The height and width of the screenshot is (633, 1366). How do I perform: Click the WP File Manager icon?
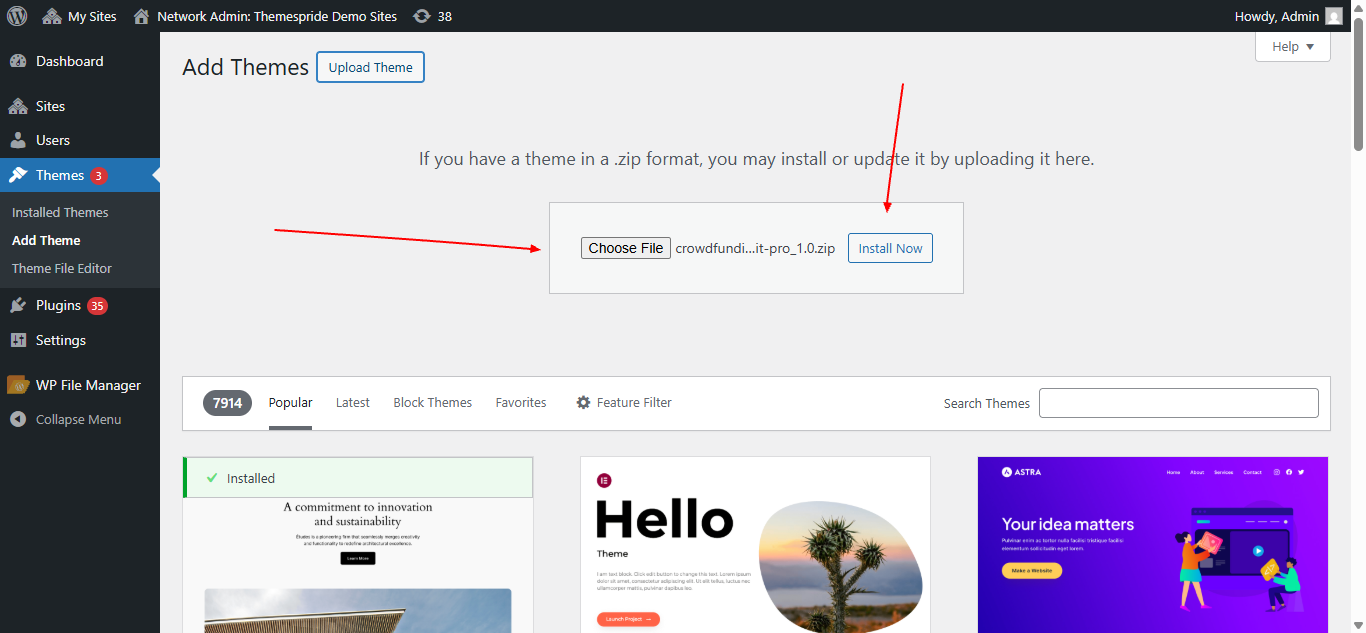(20, 384)
